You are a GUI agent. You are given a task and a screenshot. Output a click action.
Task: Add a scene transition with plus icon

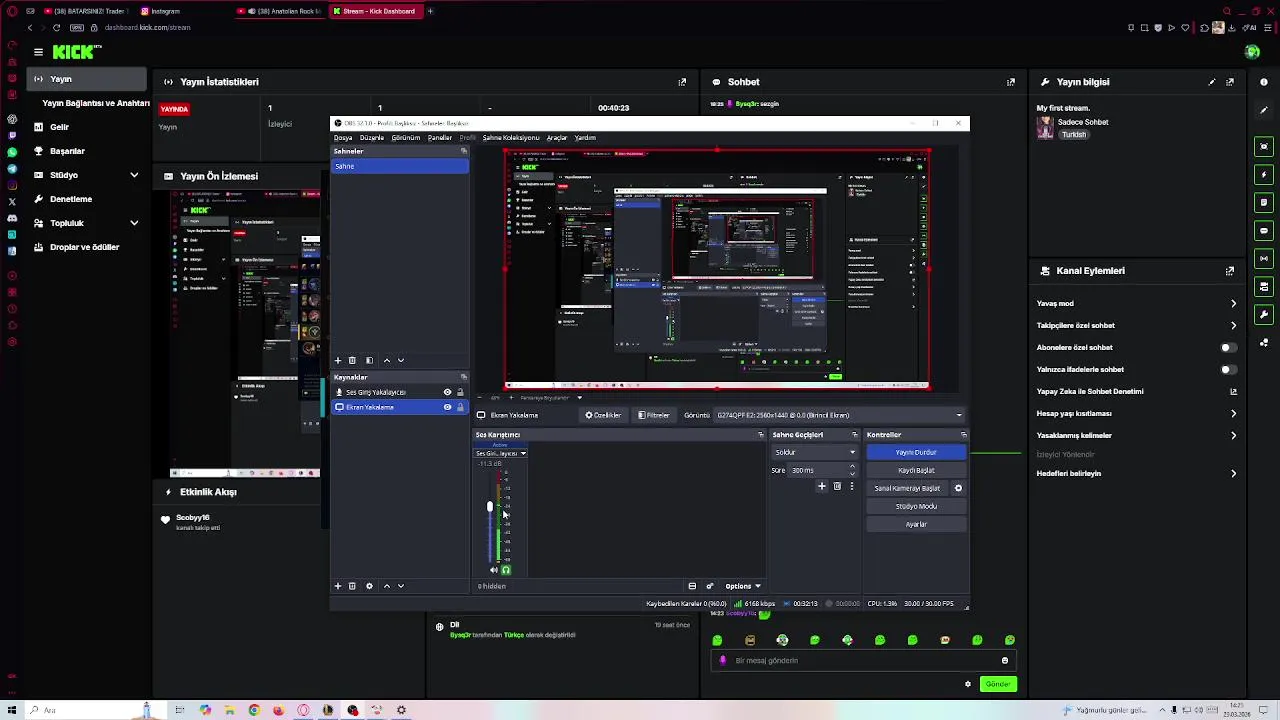(822, 486)
